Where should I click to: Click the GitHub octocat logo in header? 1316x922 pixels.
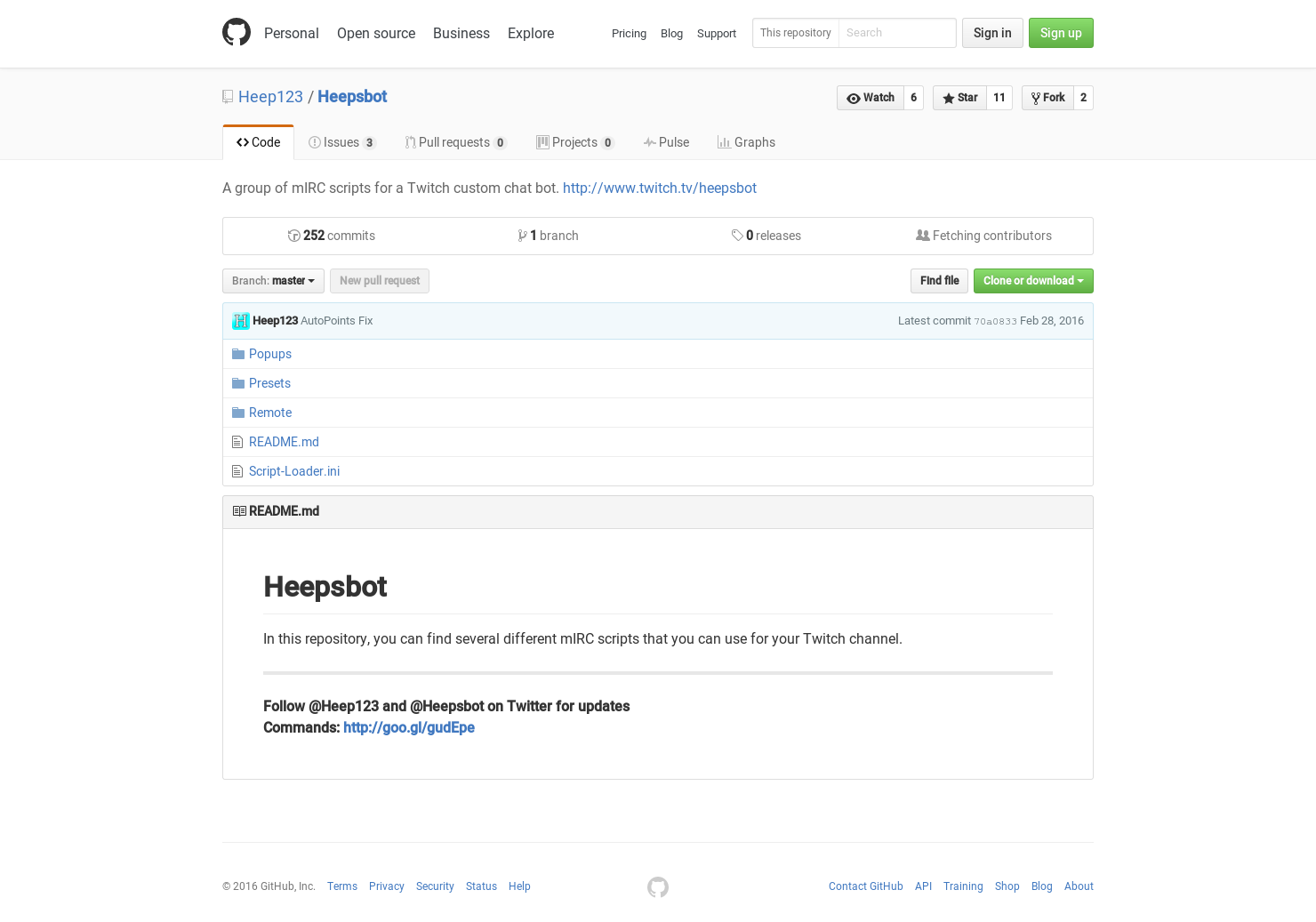[237, 32]
